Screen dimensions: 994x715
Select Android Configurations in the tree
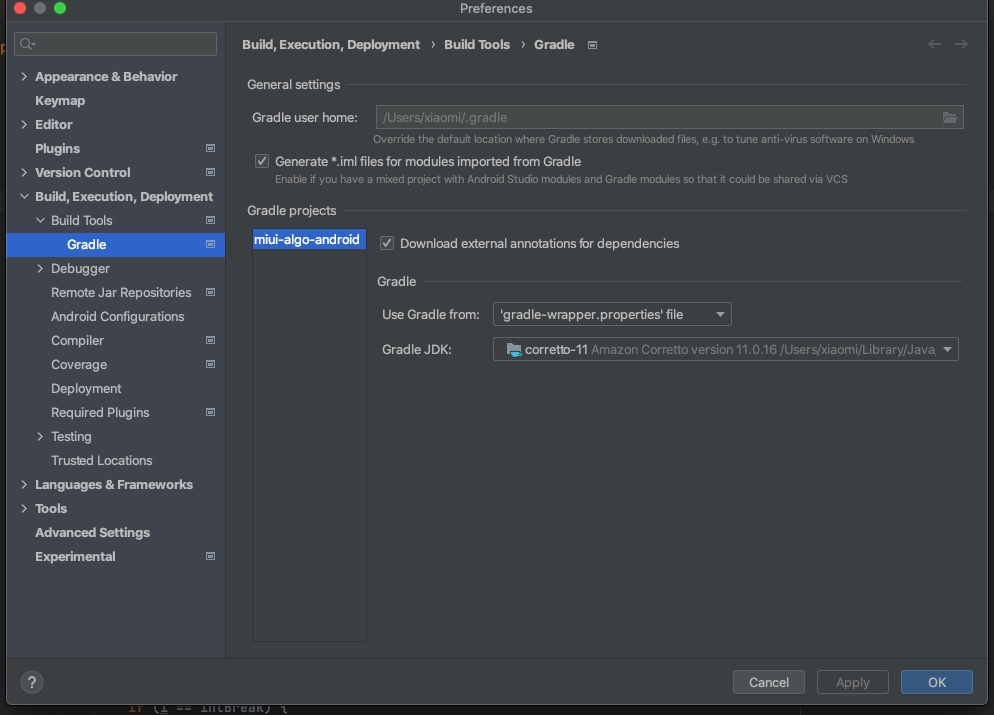117,316
